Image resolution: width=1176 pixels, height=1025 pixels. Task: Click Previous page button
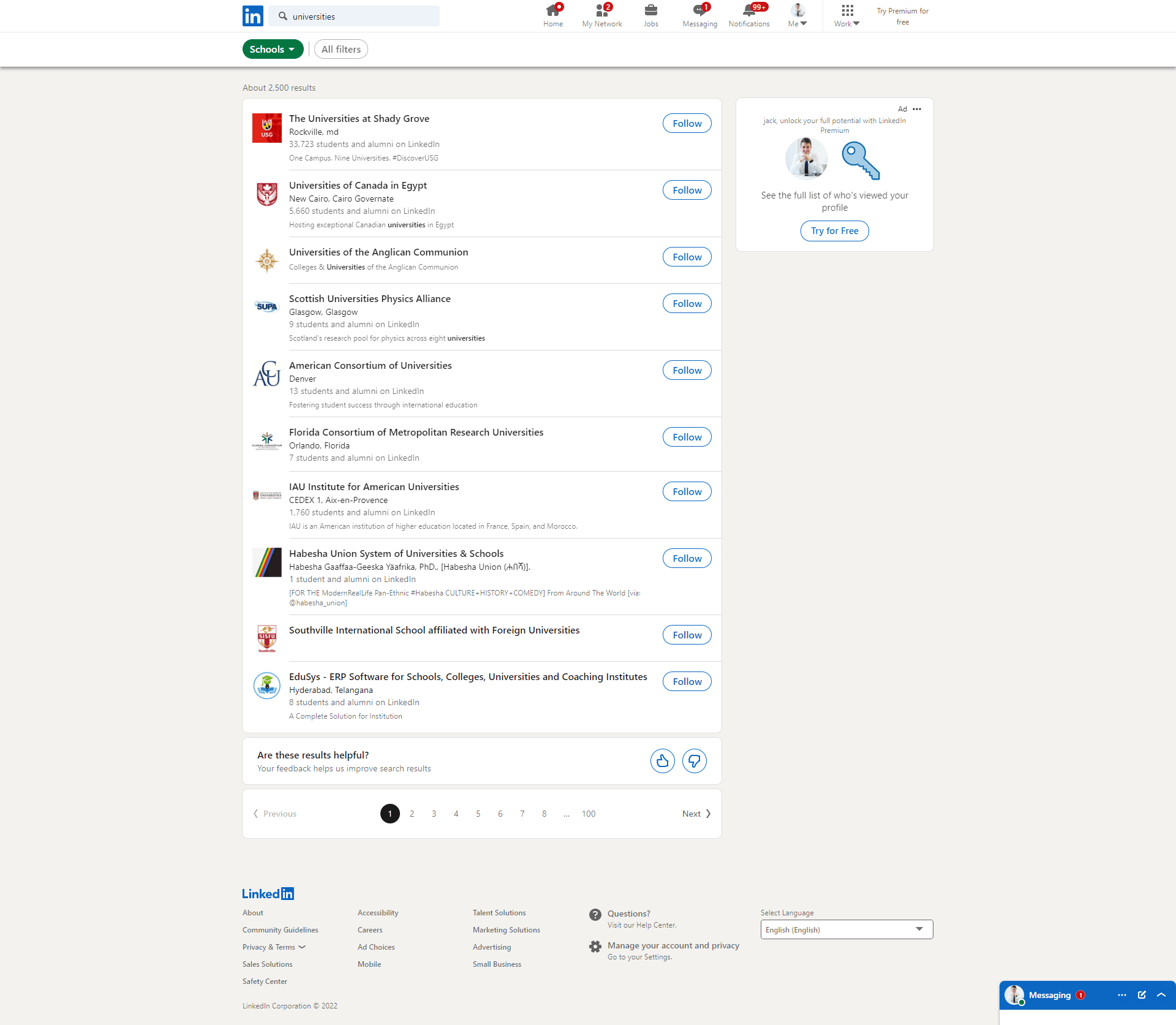275,814
